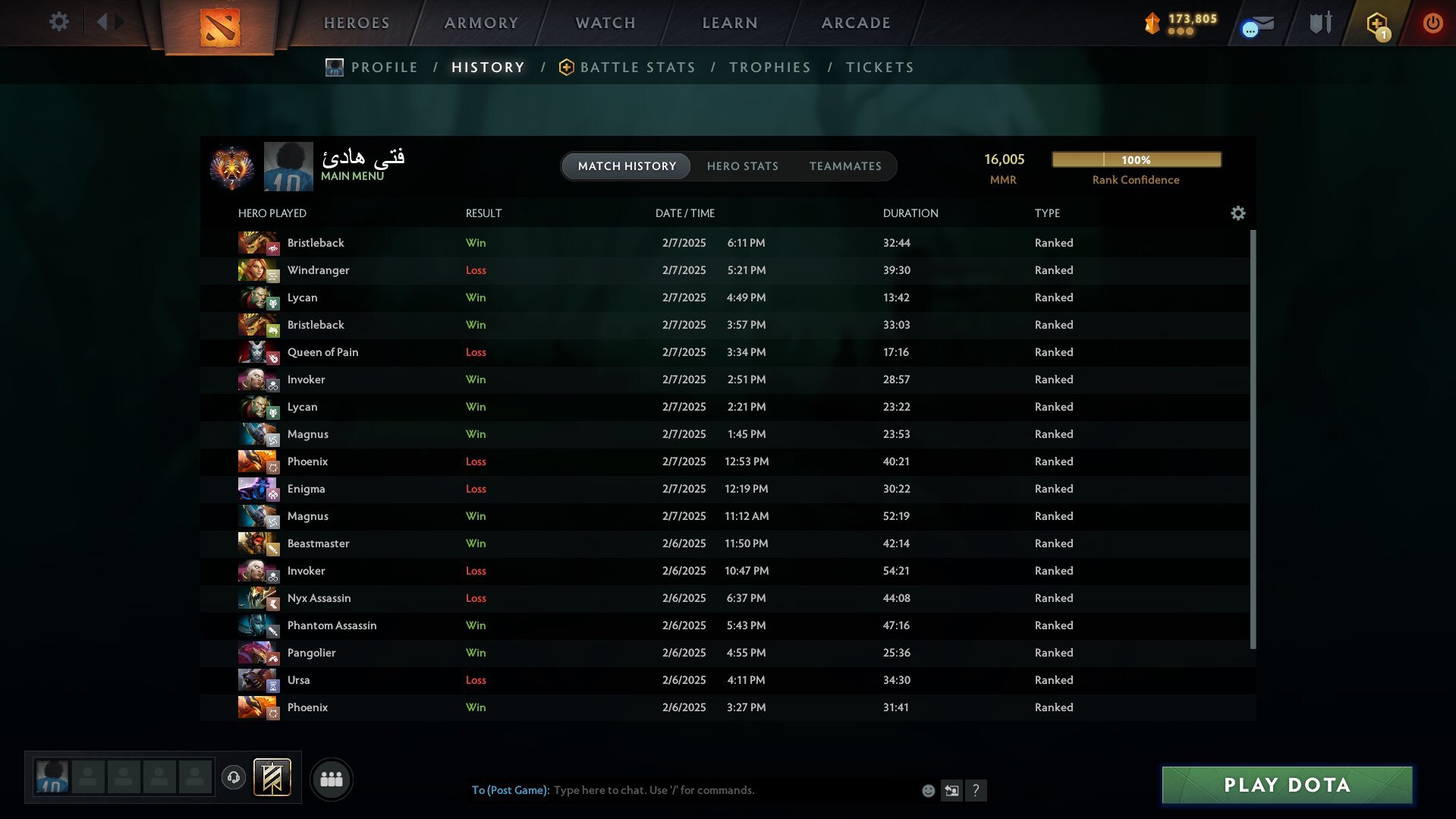Viewport: 1456px width, 819px height.
Task: Click the HERO PLAYED column header
Action: [272, 213]
